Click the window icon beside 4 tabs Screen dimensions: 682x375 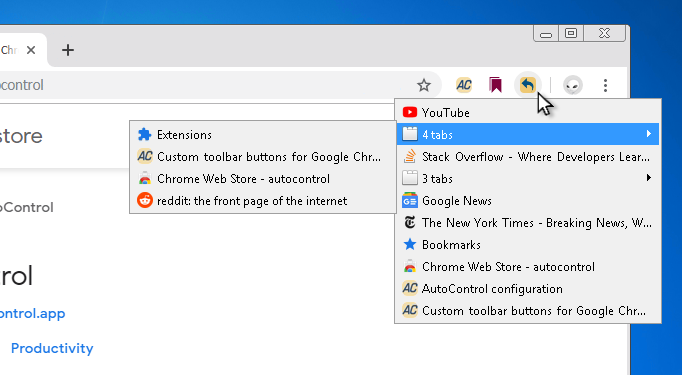coord(410,134)
